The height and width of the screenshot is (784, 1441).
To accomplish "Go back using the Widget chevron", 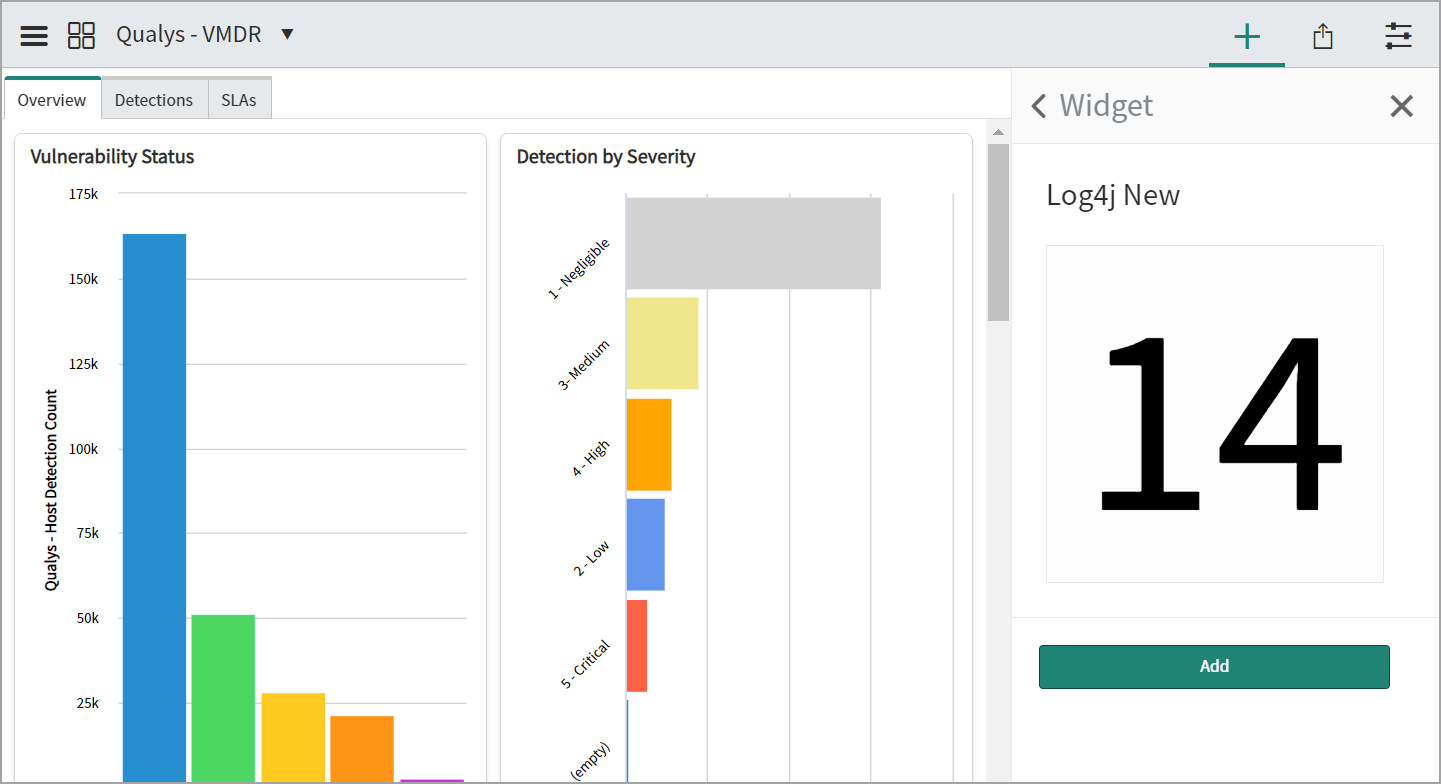I will [x=1039, y=106].
